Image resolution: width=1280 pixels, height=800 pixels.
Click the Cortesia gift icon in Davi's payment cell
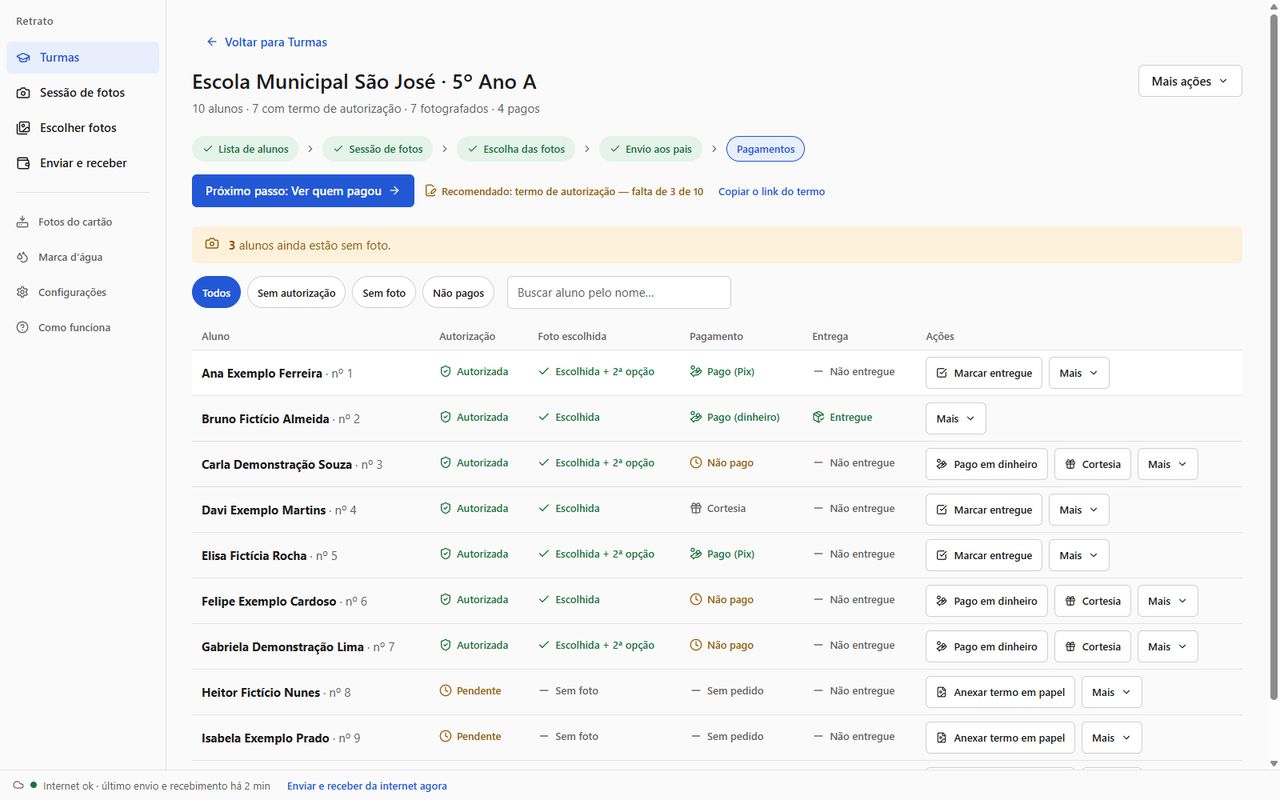pyautogui.click(x=696, y=508)
